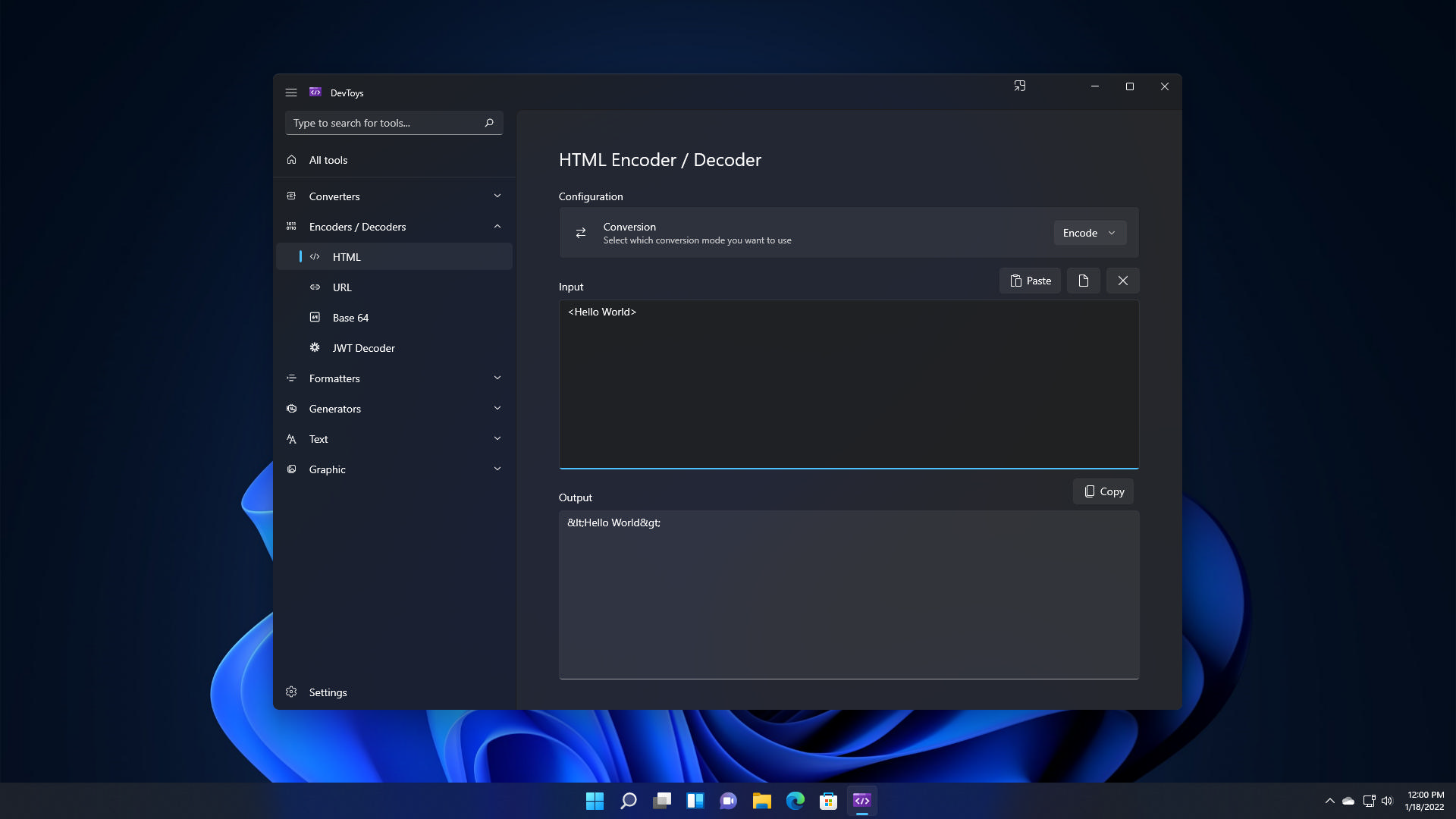Click the HTML Encoder/Decoder icon in sidebar
Viewport: 1456px width, 819px height.
tap(315, 256)
